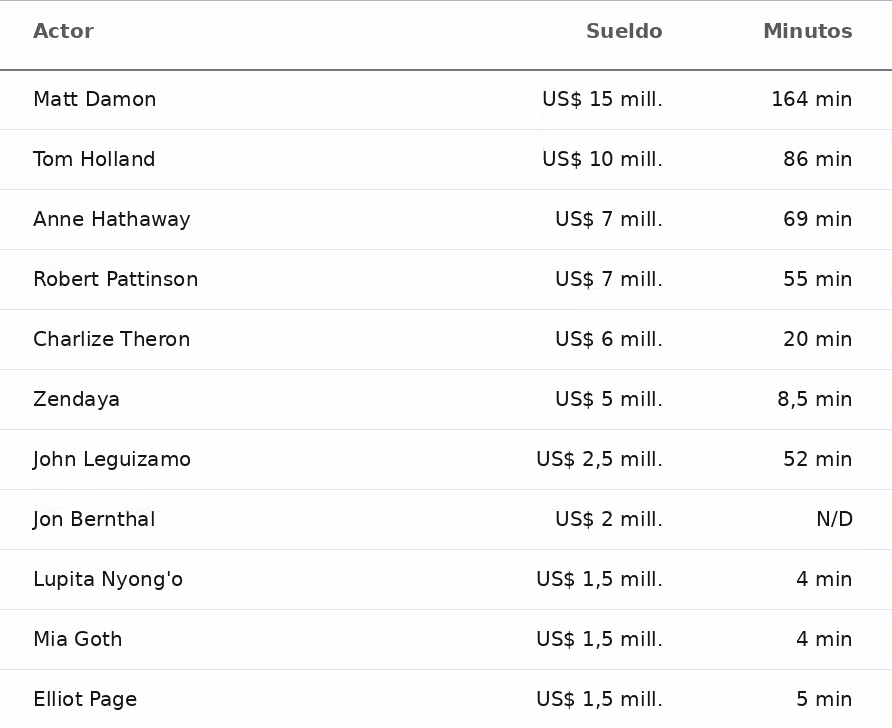Select Zendaya's 8,5 min value
The image size is (892, 728).
coord(815,399)
